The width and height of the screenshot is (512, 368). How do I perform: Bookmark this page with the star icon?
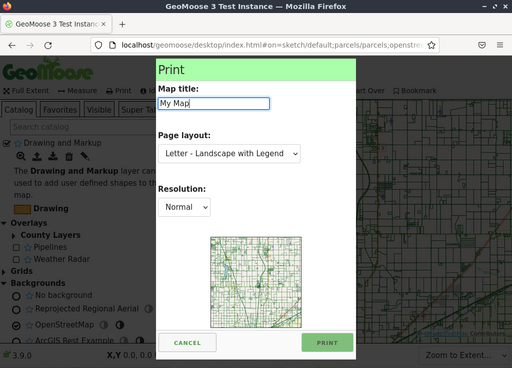pyautogui.click(x=431, y=45)
